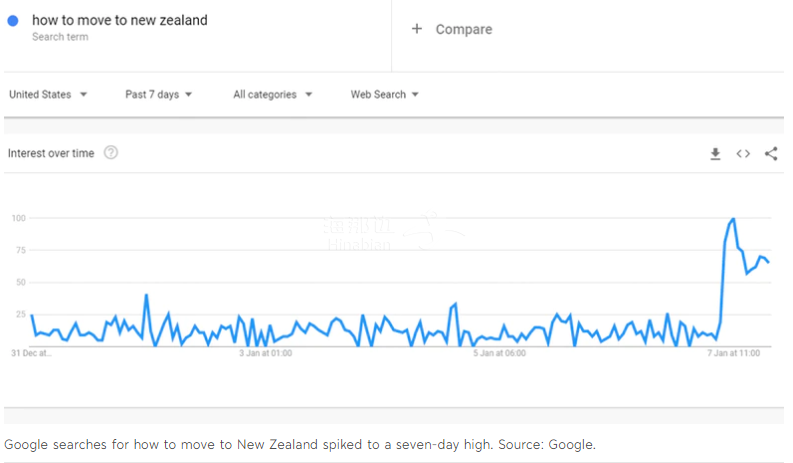The height and width of the screenshot is (463, 793).
Task: Edit the 'how to move to new zealand' term
Action: coord(120,20)
